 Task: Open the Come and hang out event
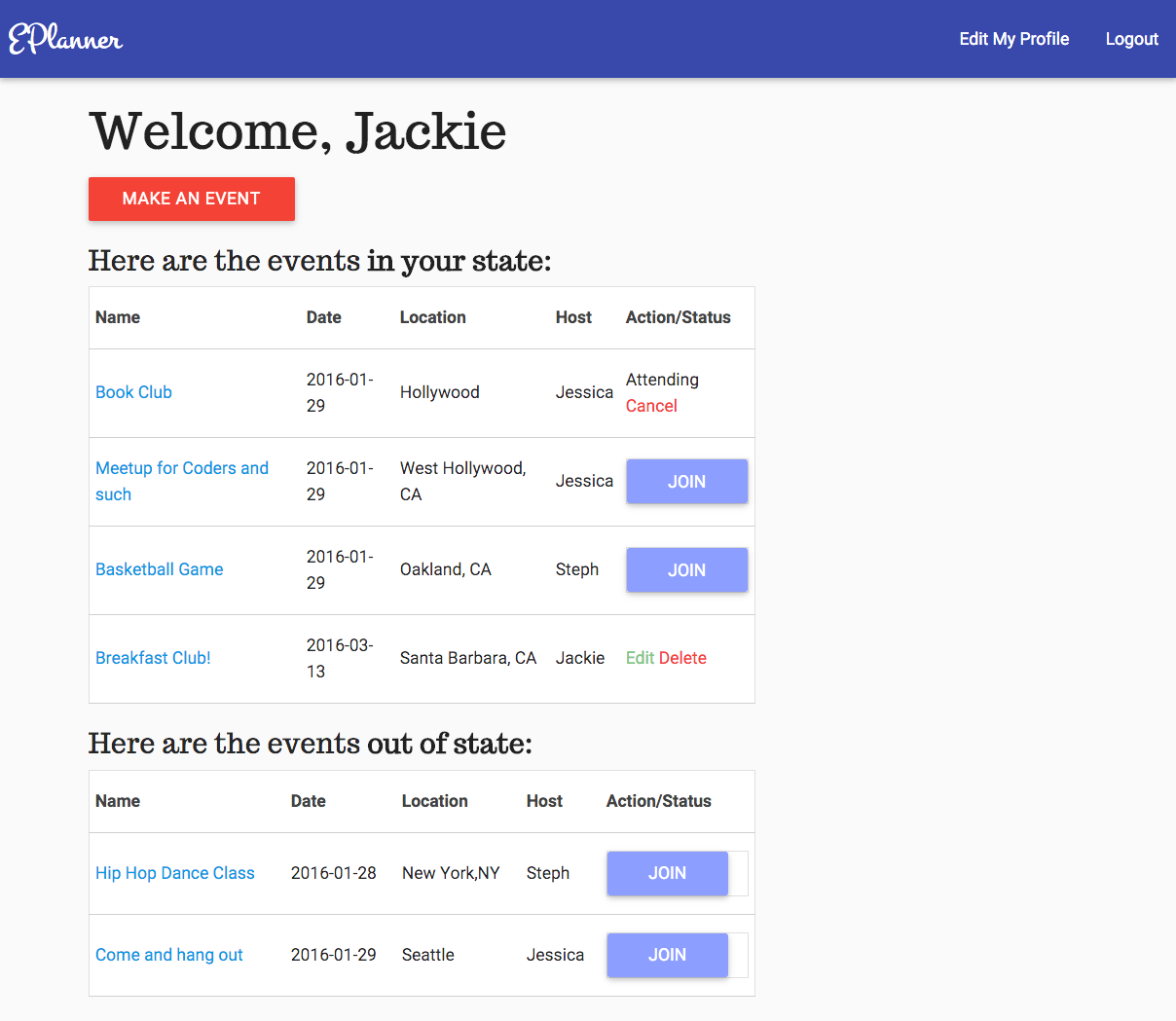point(169,955)
